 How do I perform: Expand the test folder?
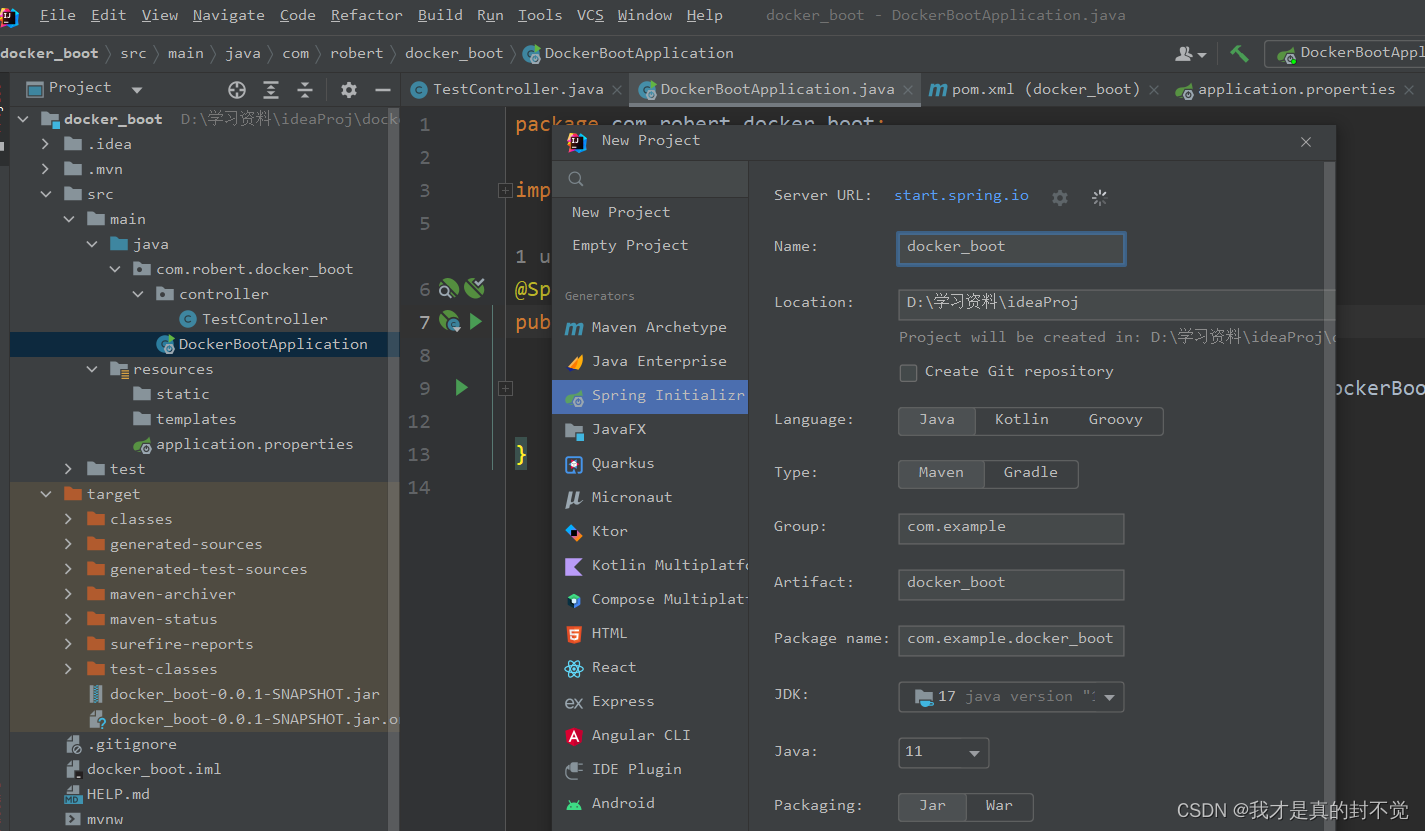68,469
